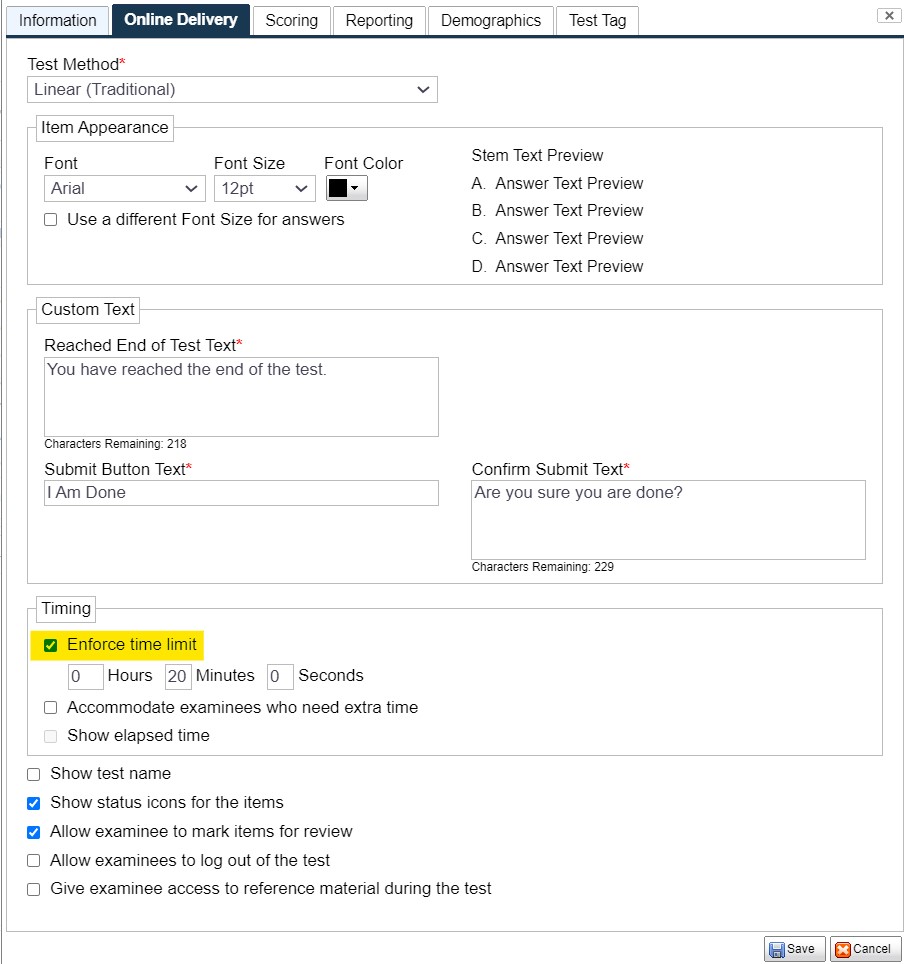Click the Confirm Submit Text box
The height and width of the screenshot is (964, 904).
point(668,520)
